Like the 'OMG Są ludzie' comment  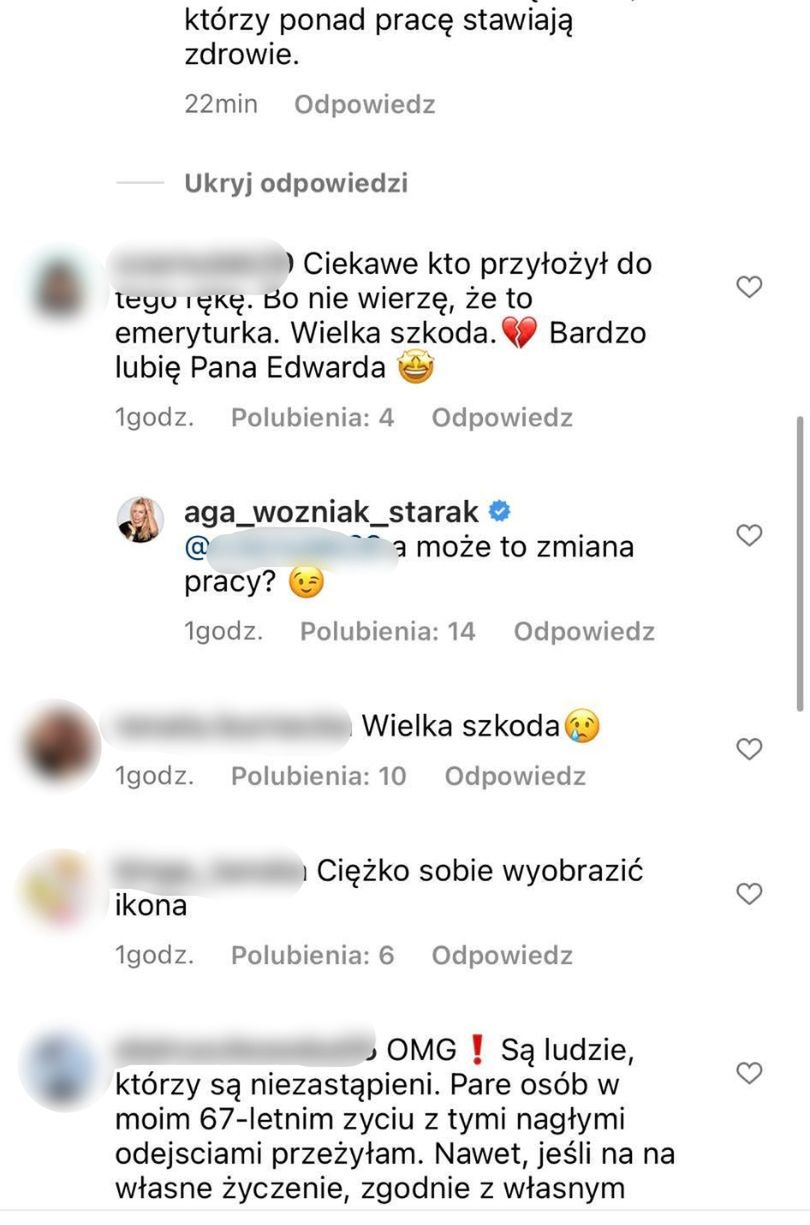click(x=749, y=1074)
